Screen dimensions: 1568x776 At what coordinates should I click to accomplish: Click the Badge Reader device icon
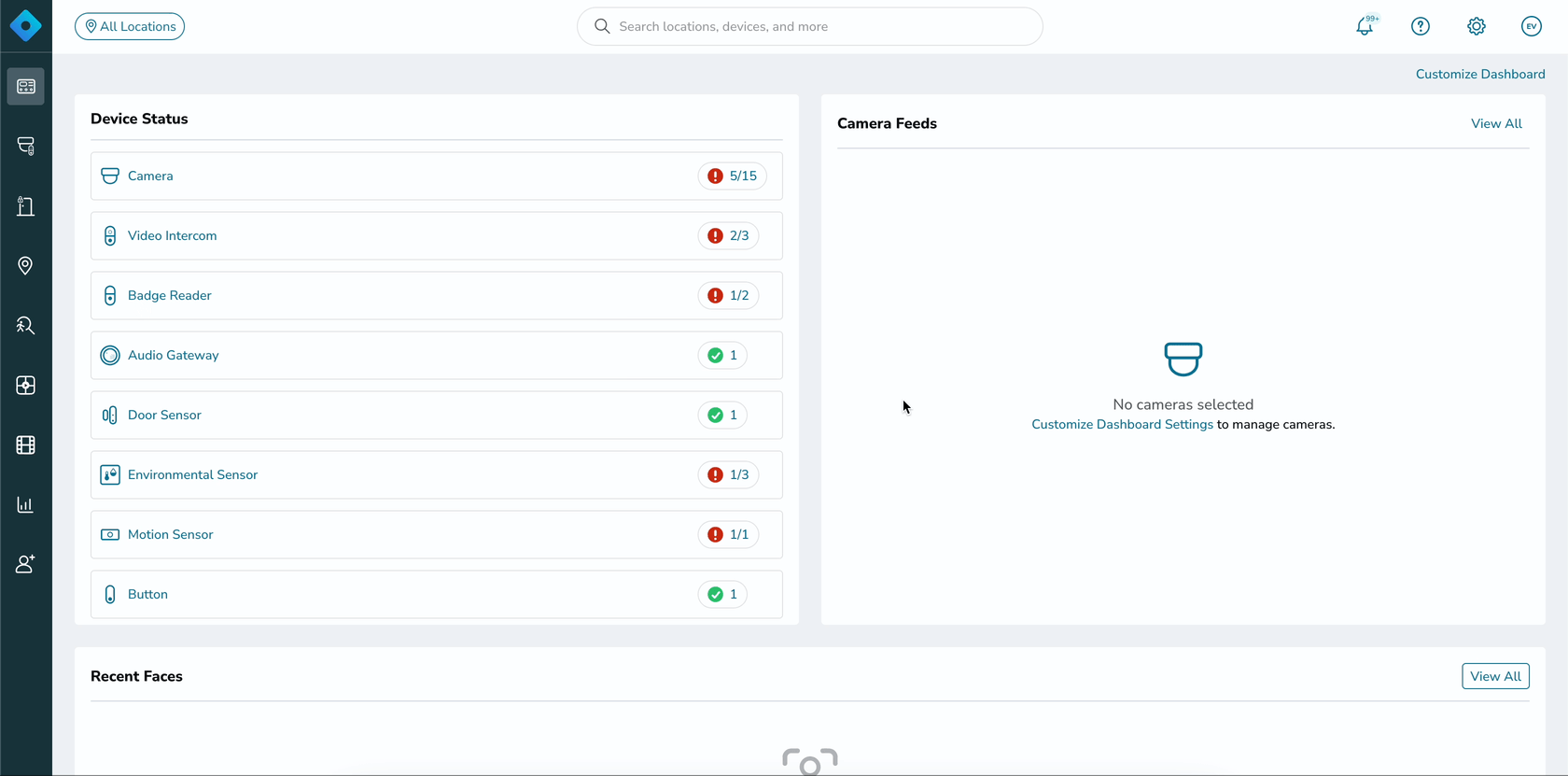110,295
